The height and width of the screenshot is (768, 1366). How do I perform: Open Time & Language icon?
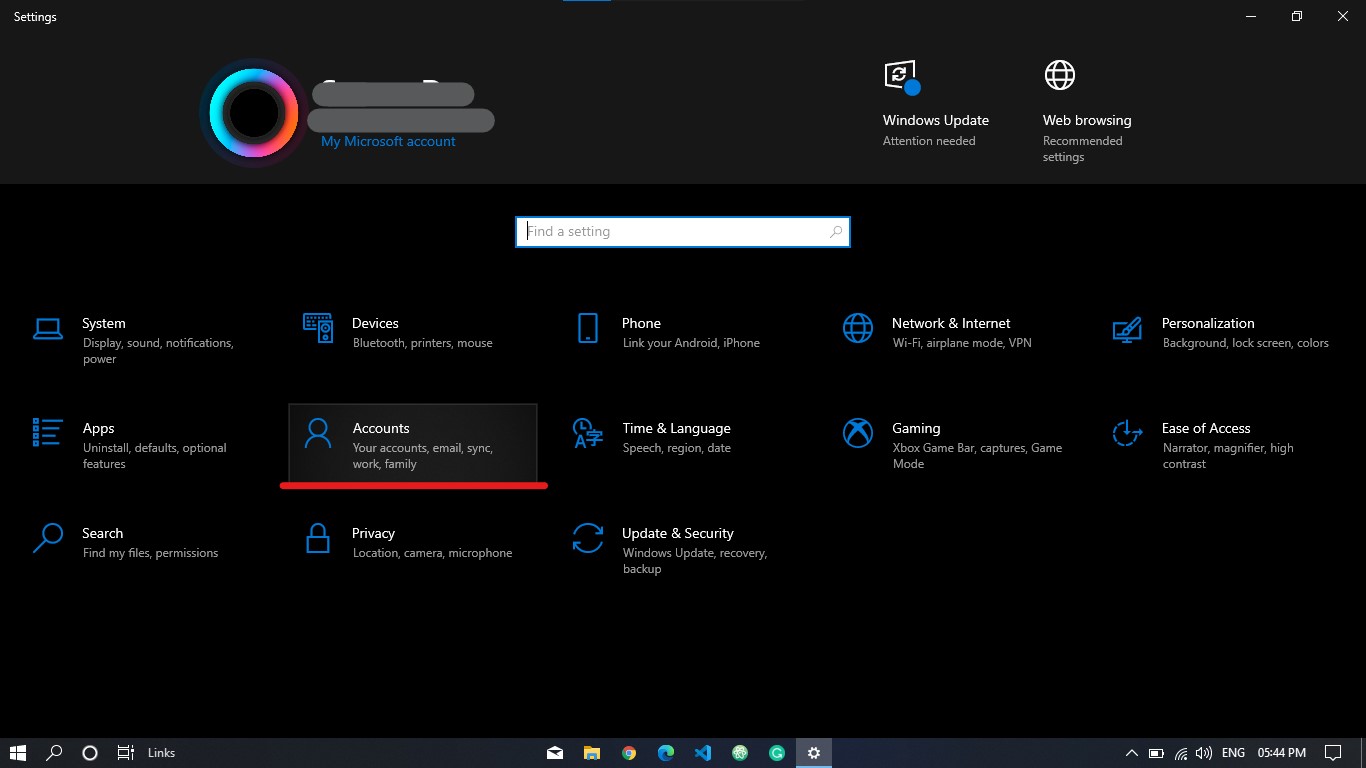tap(588, 433)
